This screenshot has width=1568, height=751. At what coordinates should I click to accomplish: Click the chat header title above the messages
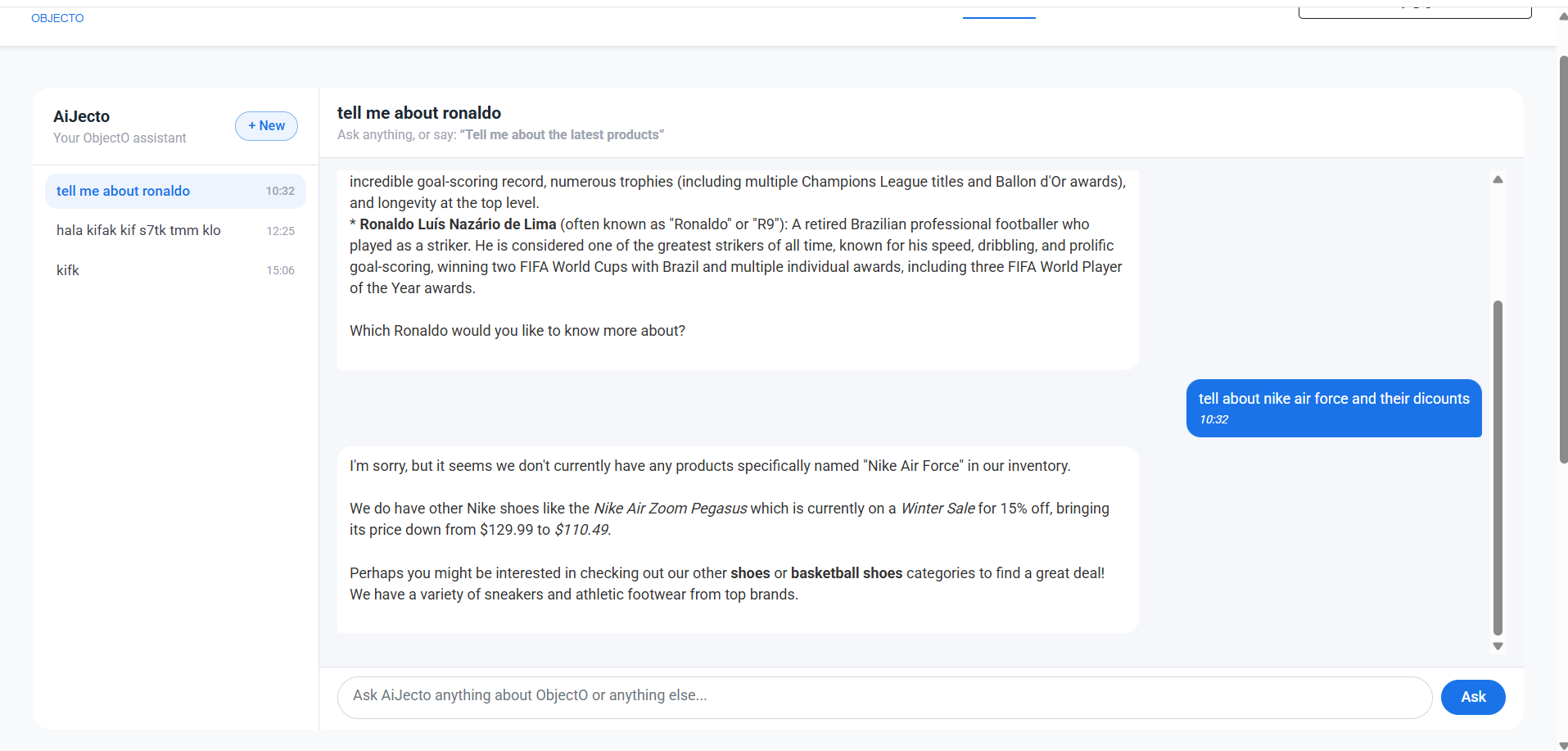pyautogui.click(x=419, y=113)
